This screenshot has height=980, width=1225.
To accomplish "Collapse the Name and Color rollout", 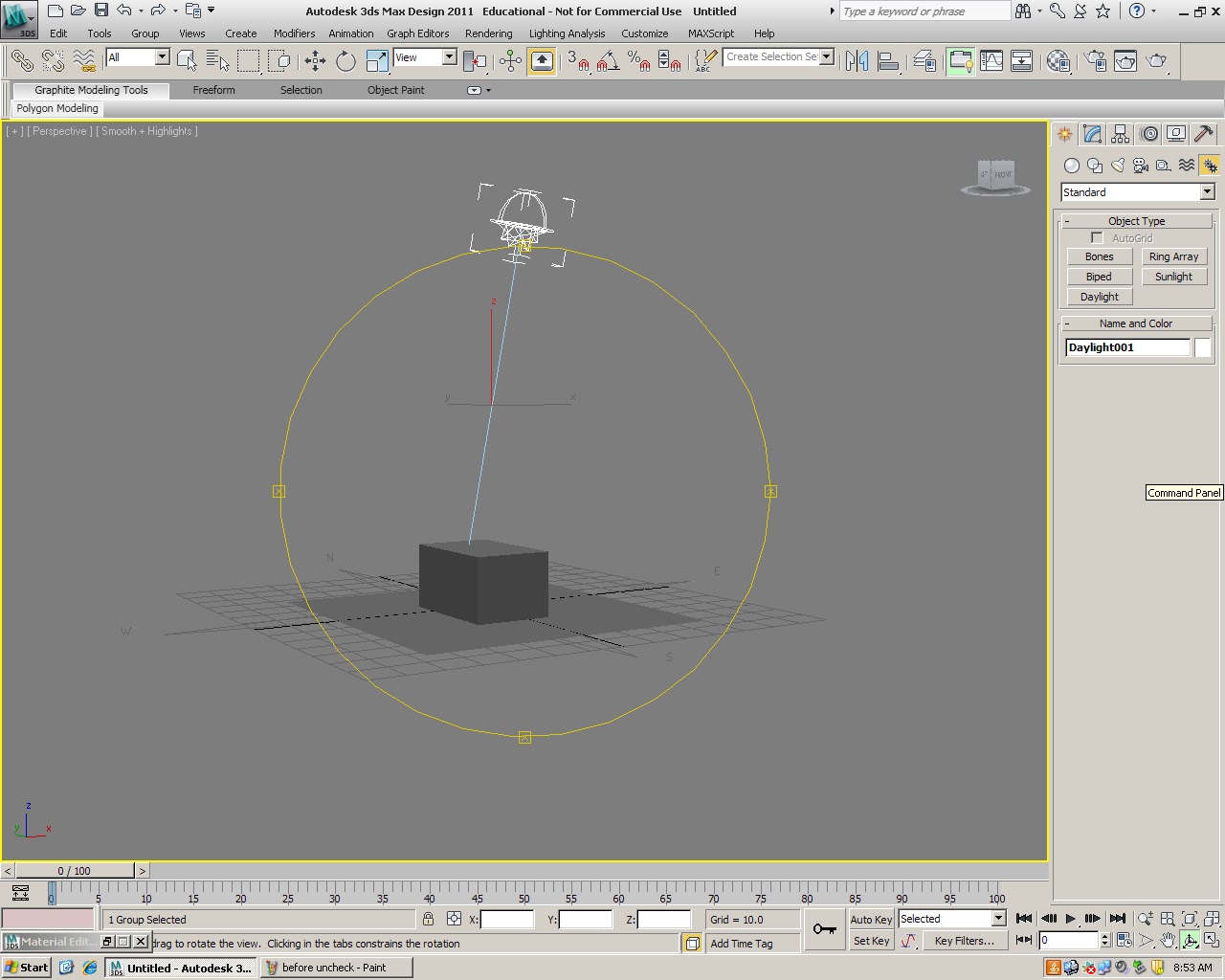I will [x=1137, y=323].
